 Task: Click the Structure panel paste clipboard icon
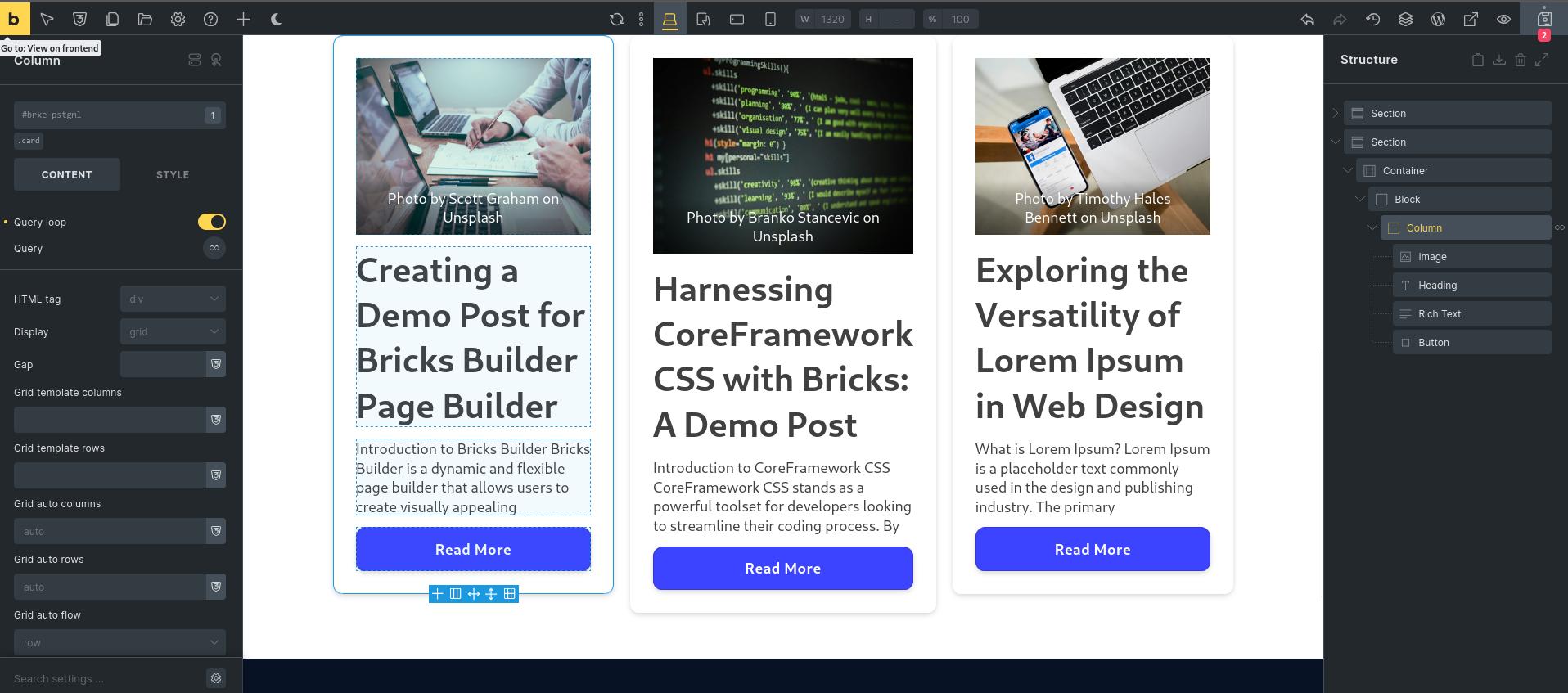1477,60
